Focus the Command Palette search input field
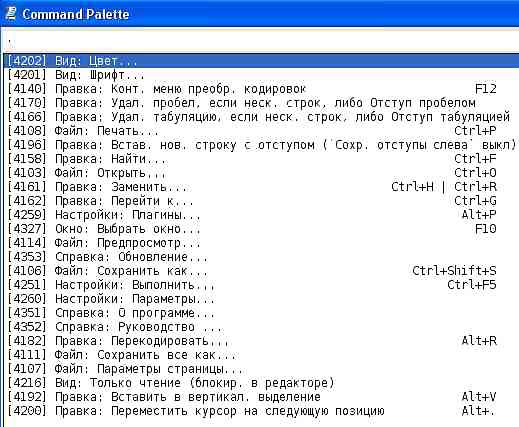The image size is (519, 427). [261, 41]
